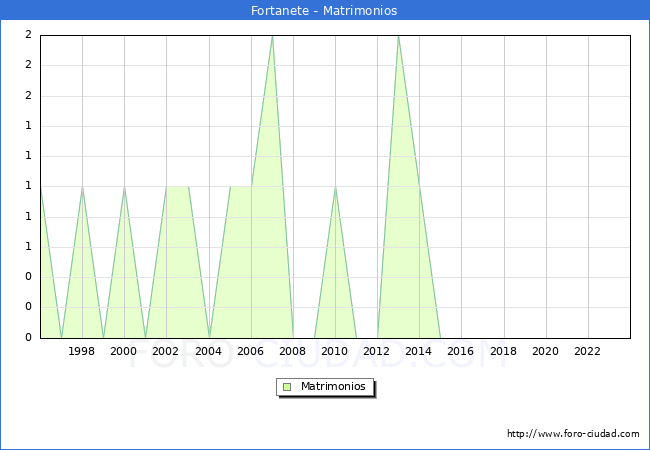Click the 2002 year axis label
Image resolution: width=650 pixels, height=450 pixels.
pyautogui.click(x=166, y=351)
